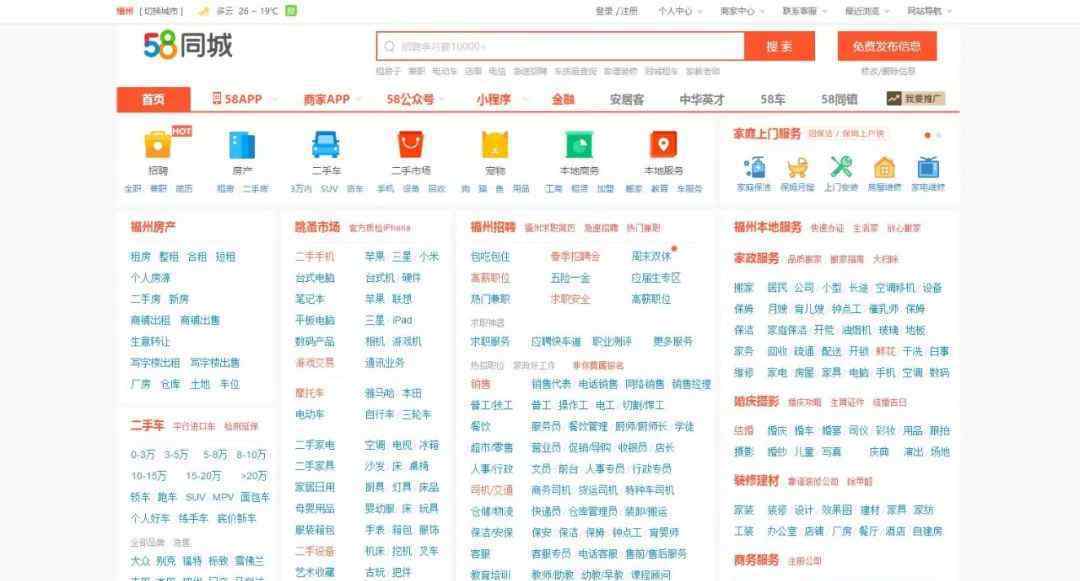Click the 月嫂 link in 保姆 row
This screenshot has width=1080, height=581.
(x=777, y=308)
